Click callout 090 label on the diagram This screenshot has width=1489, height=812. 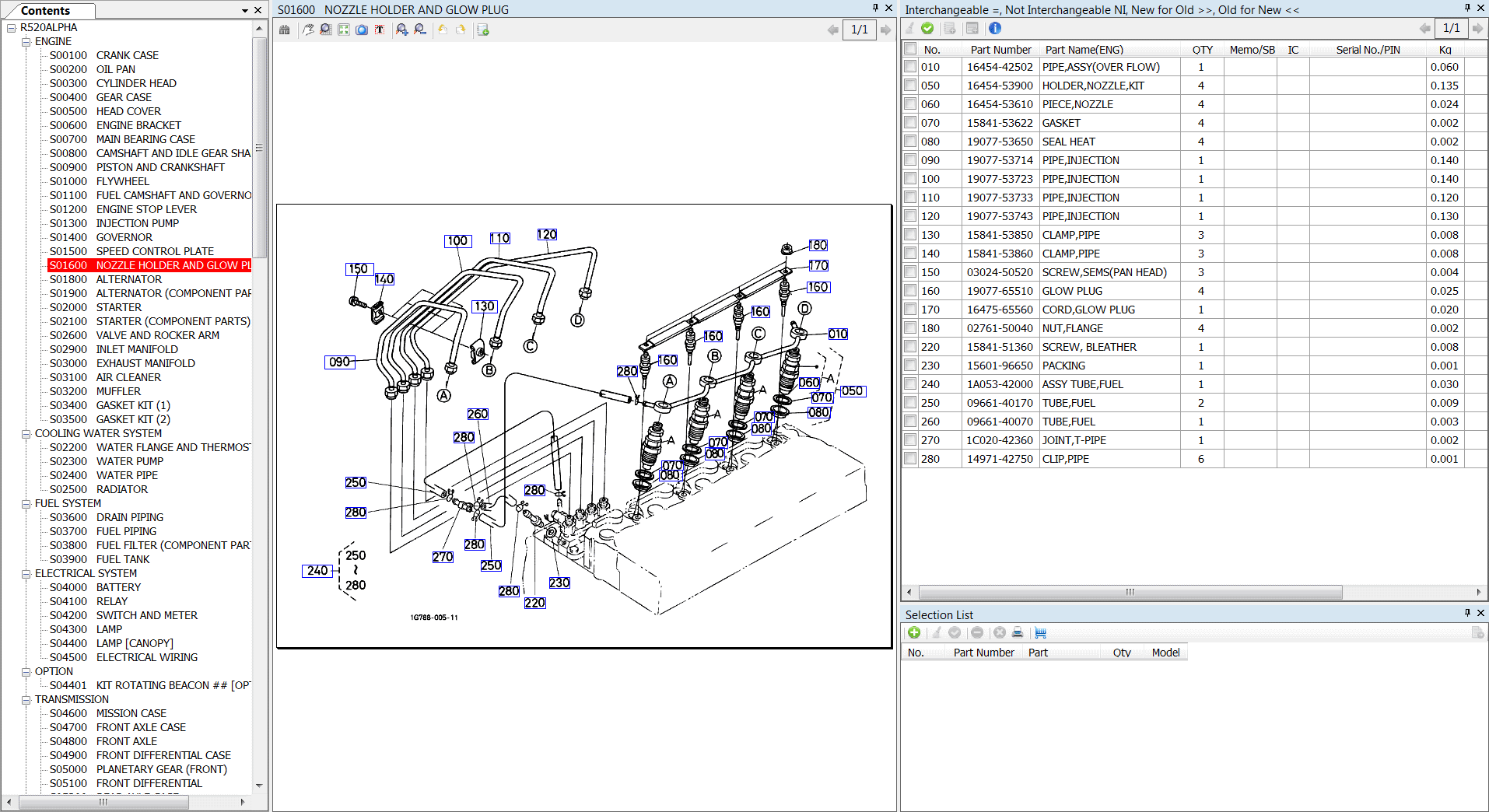[x=339, y=362]
